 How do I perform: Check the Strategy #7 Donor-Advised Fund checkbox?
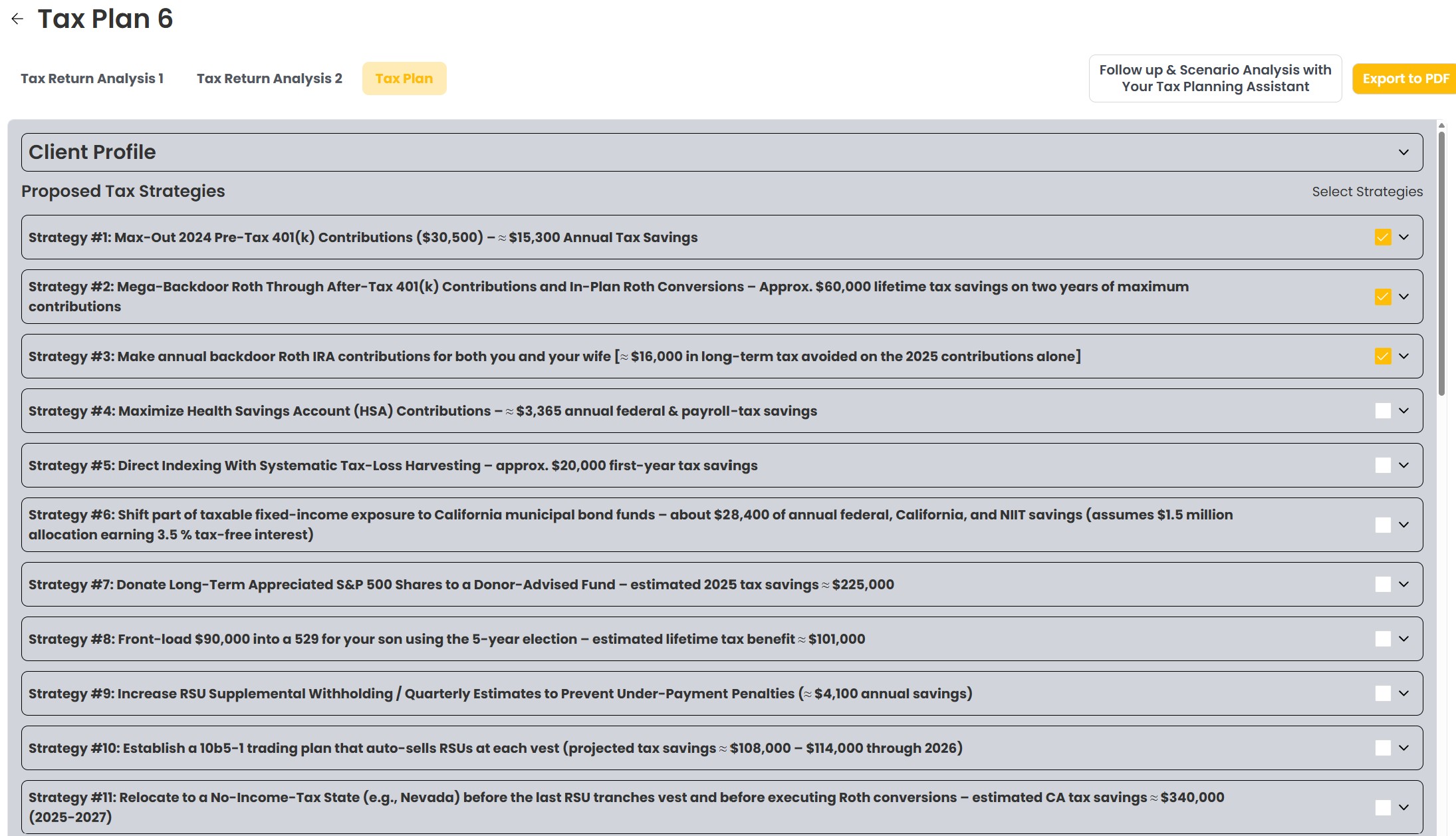[x=1383, y=585]
